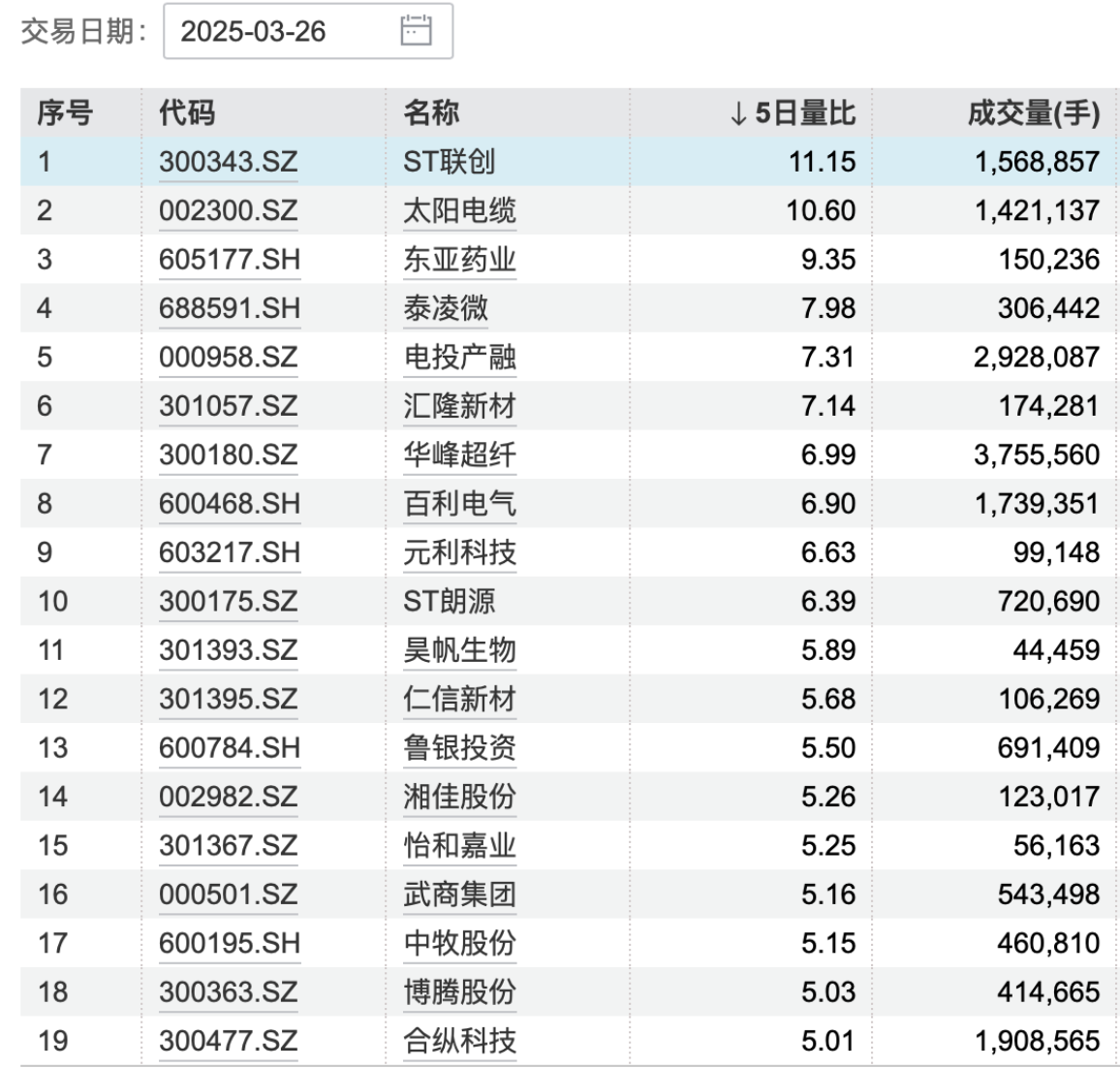Open stock name 华峰超纤
This screenshot has height=1068, width=1120.
459,455
